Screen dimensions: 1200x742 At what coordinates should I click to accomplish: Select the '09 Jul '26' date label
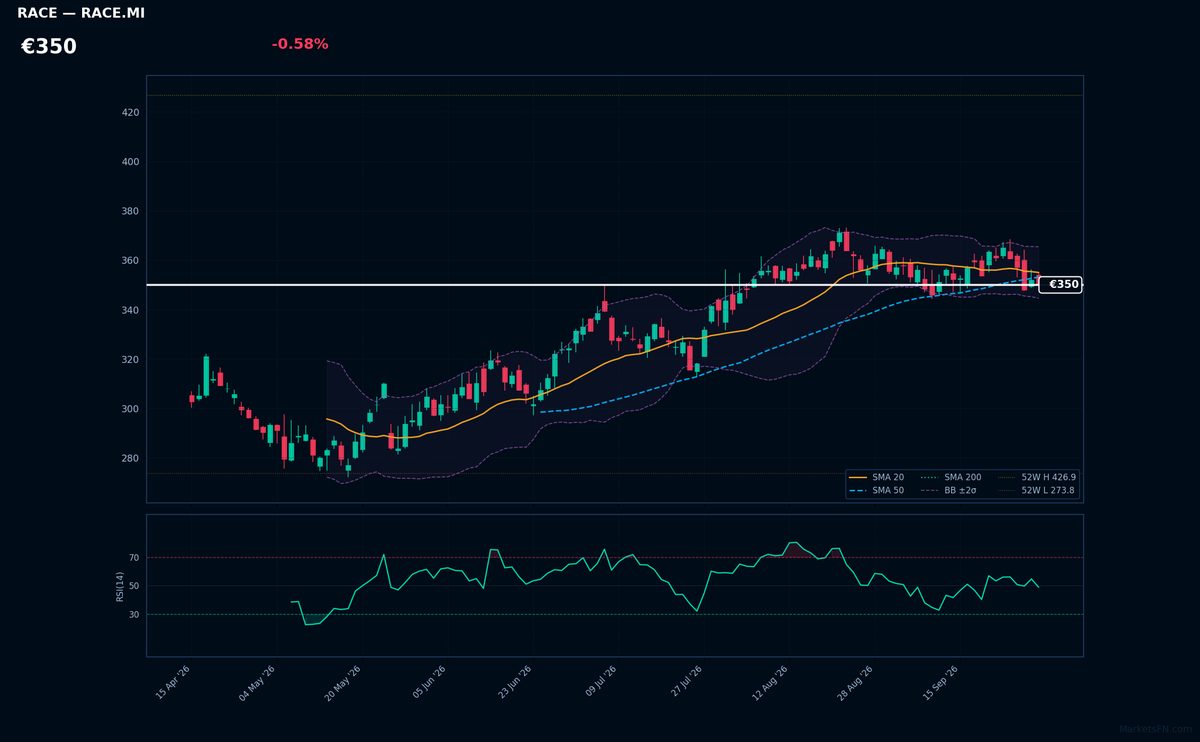pos(601,683)
